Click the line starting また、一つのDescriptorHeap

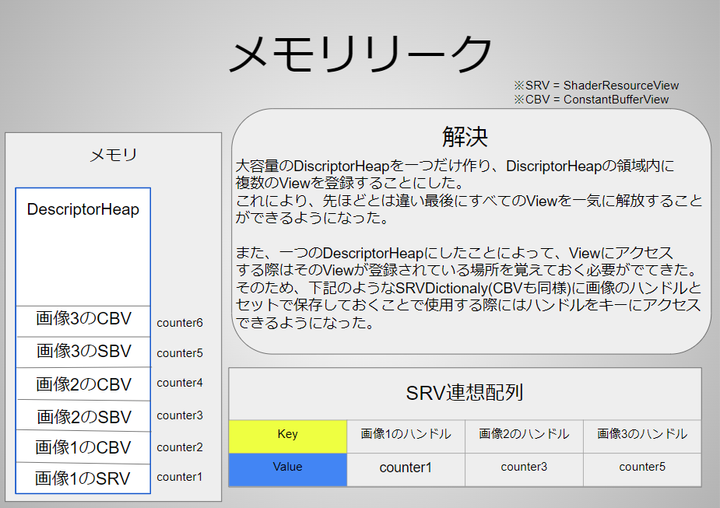[x=454, y=253]
